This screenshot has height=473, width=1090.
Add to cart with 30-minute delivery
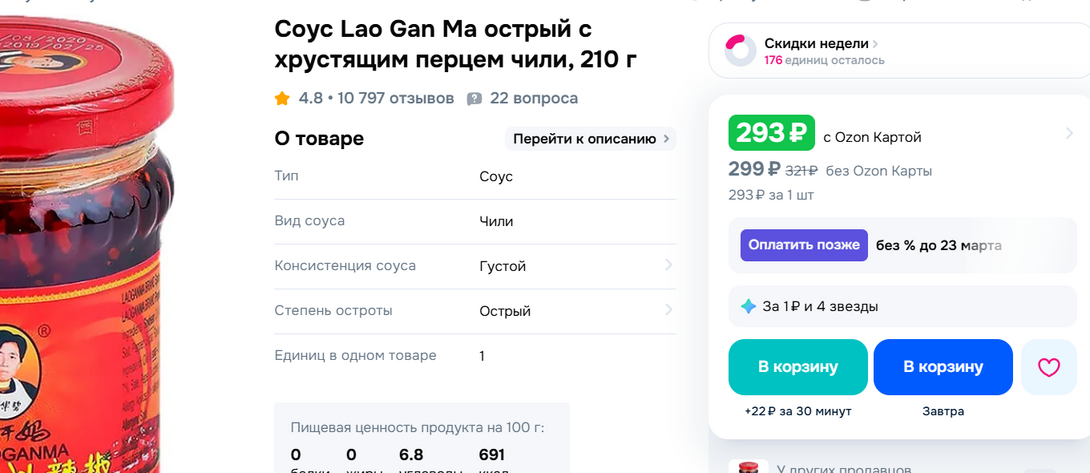[x=797, y=367]
